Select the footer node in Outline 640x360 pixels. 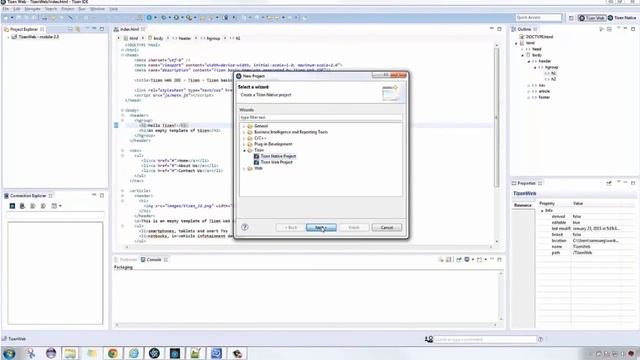click(544, 97)
